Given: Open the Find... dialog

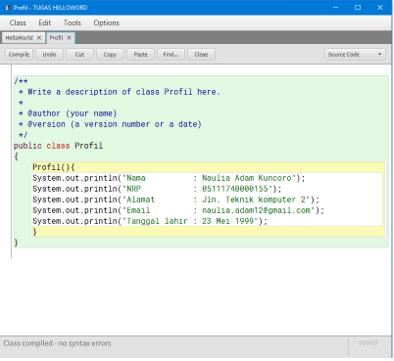Looking at the screenshot, I should coord(171,54).
